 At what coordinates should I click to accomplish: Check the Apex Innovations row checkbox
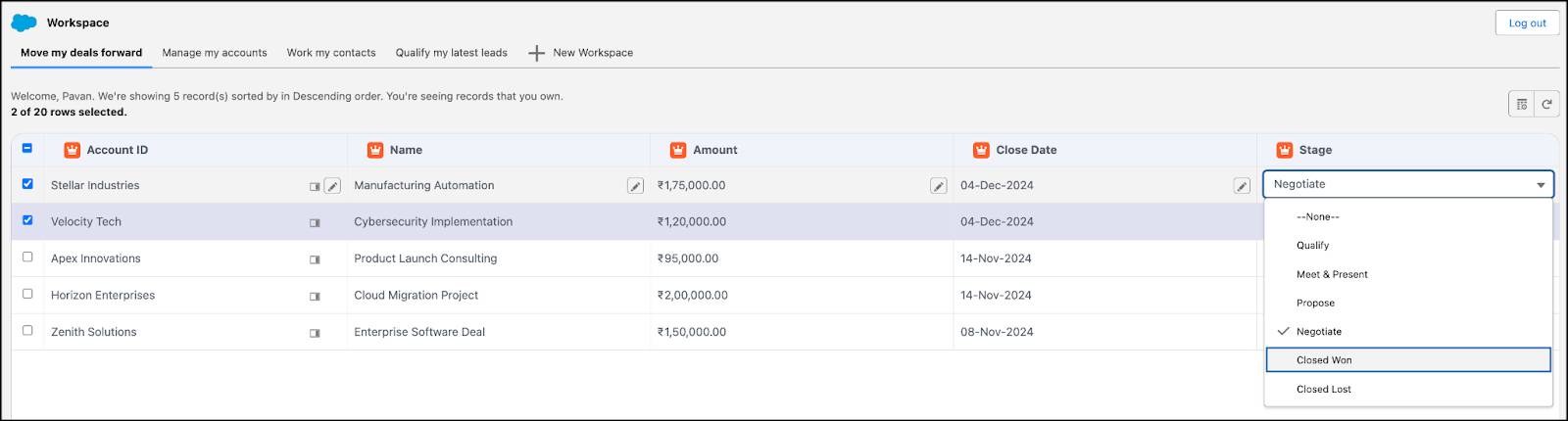[x=27, y=257]
